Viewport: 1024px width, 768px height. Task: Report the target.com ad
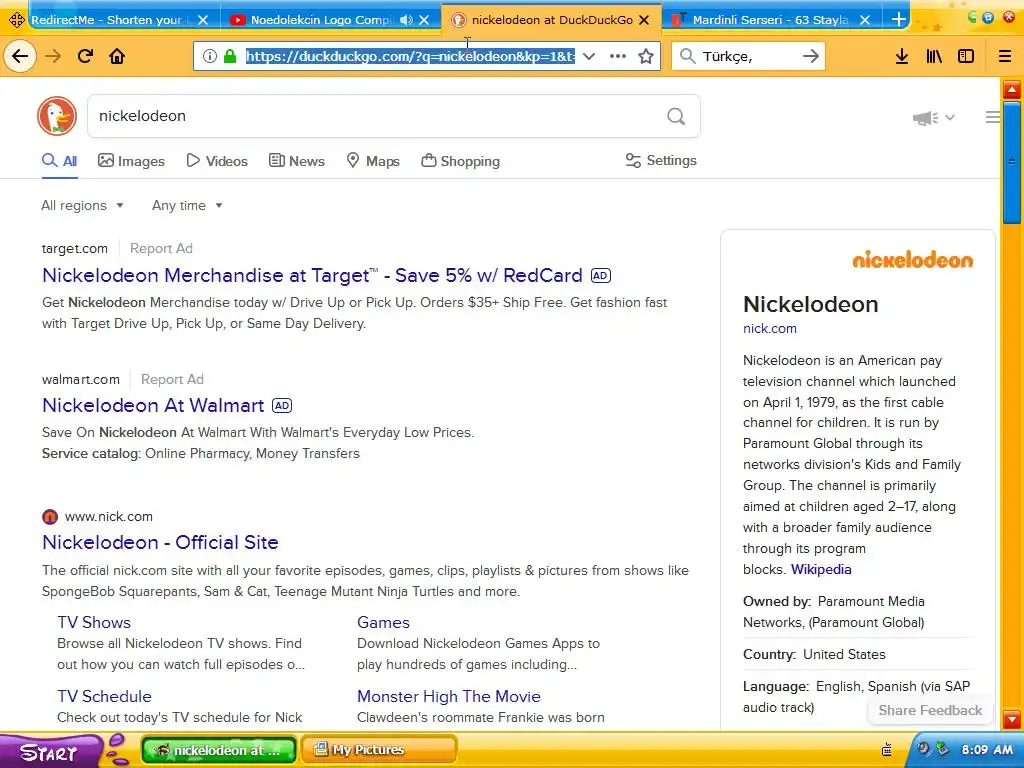pyautogui.click(x=161, y=249)
